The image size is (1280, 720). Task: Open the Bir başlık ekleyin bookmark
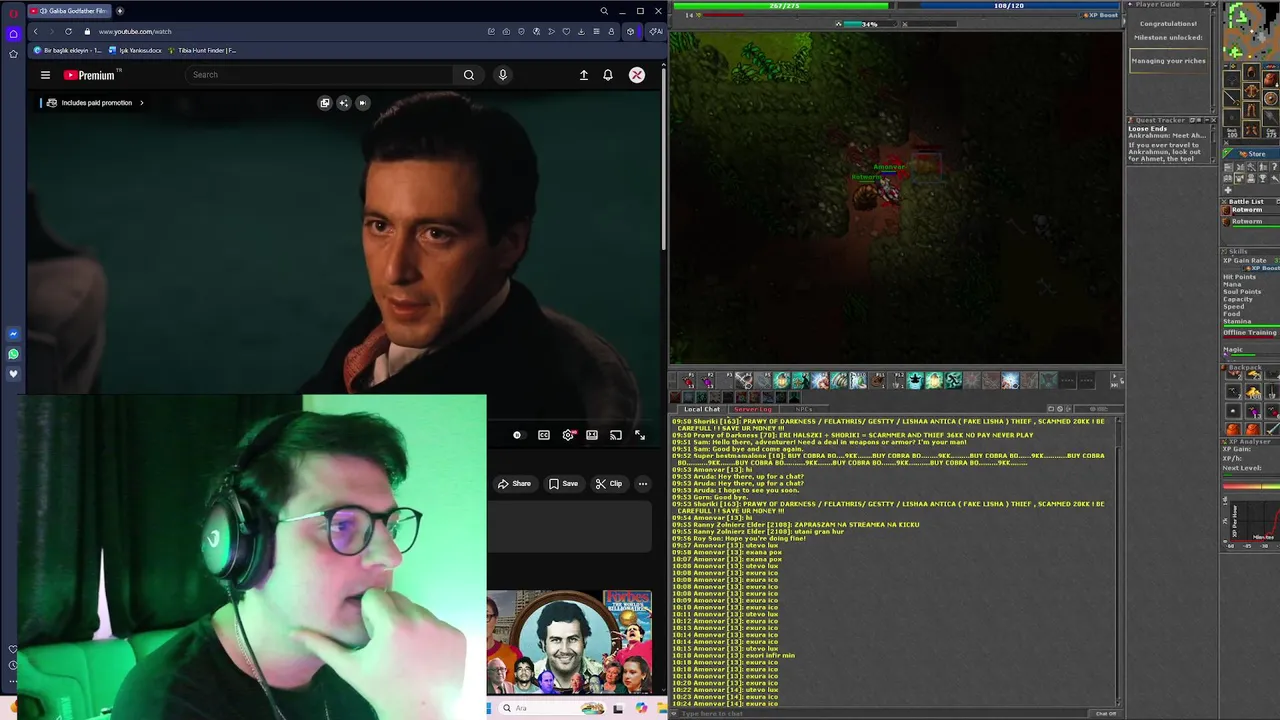point(68,50)
